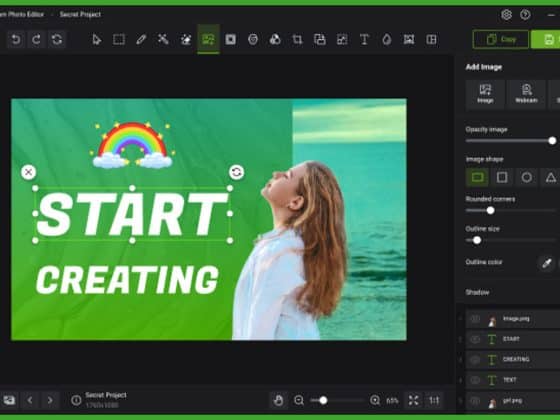Click the green Save button
The width and height of the screenshot is (560, 420).
[x=546, y=39]
